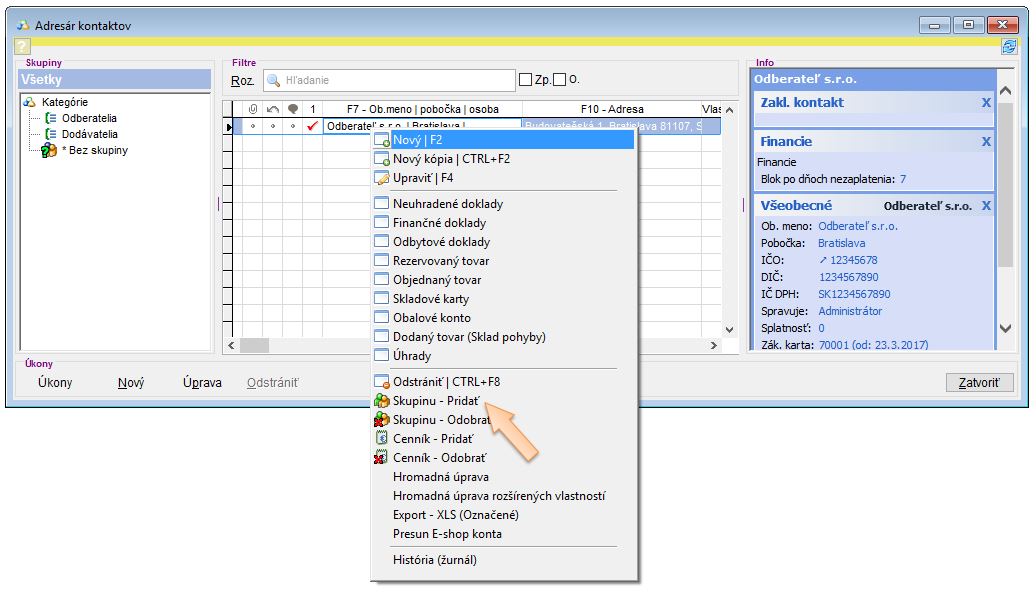Collapse the Financie info section
This screenshot has width=1036, height=592.
986,142
